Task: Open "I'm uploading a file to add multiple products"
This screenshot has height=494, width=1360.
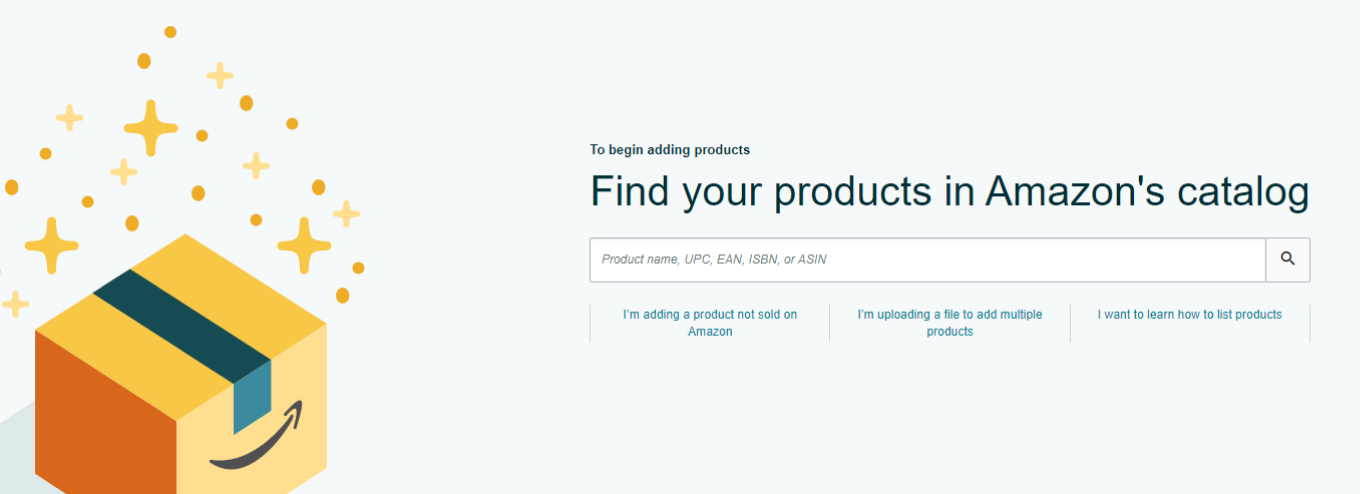Action: click(950, 323)
